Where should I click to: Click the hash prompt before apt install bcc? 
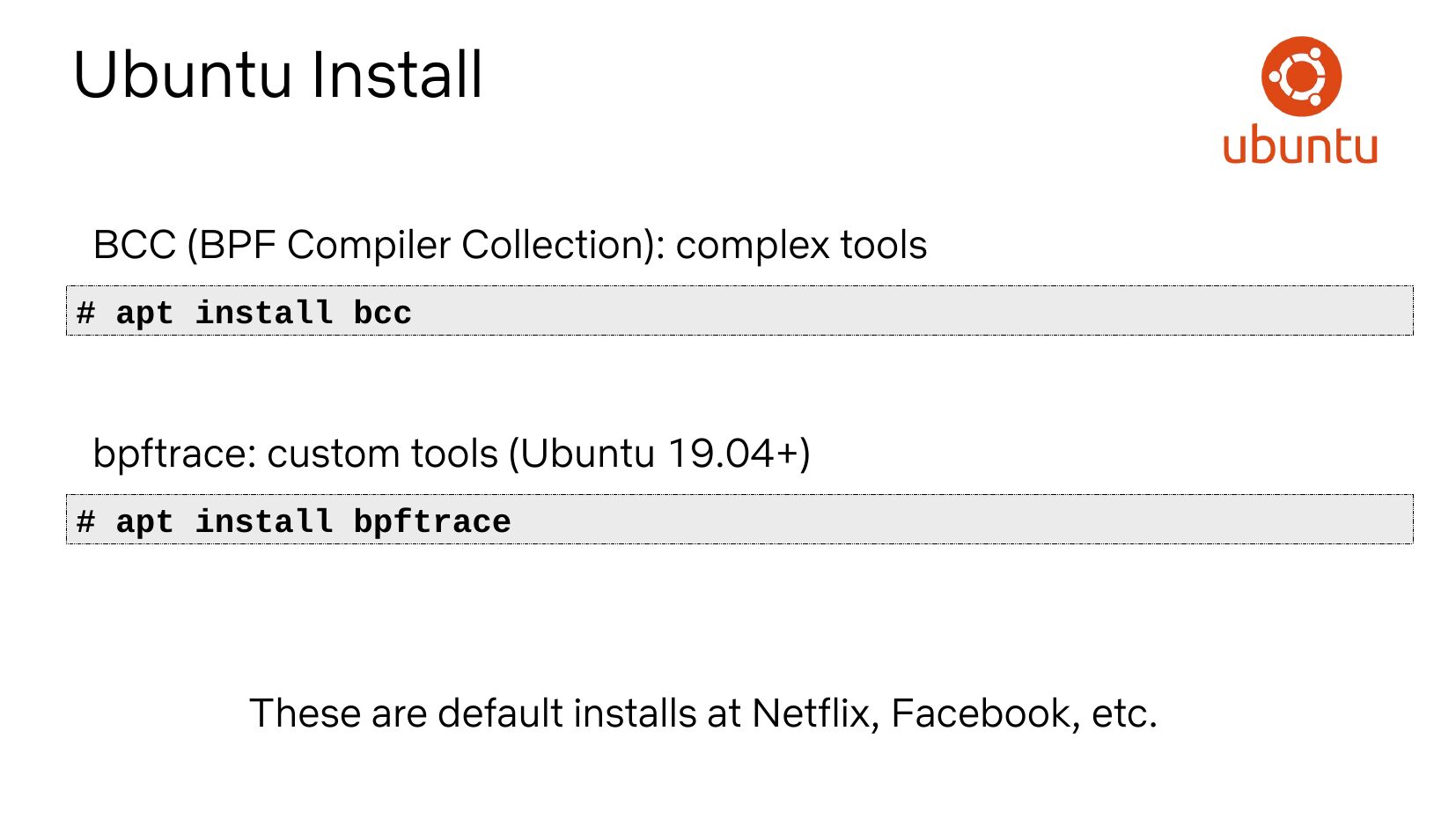[85, 313]
